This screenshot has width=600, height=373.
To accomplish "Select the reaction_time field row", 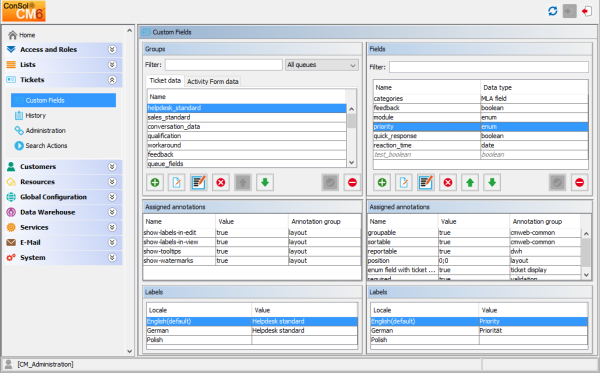I will tap(481, 145).
